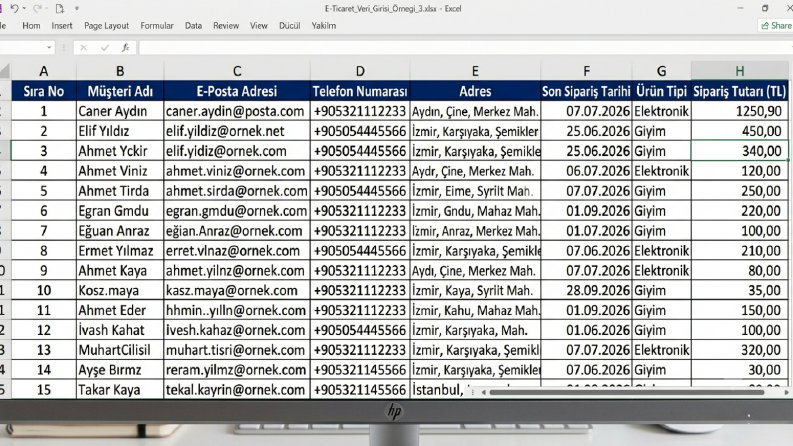Open the Hom ribbon tab
The image size is (793, 446).
[x=31, y=25]
